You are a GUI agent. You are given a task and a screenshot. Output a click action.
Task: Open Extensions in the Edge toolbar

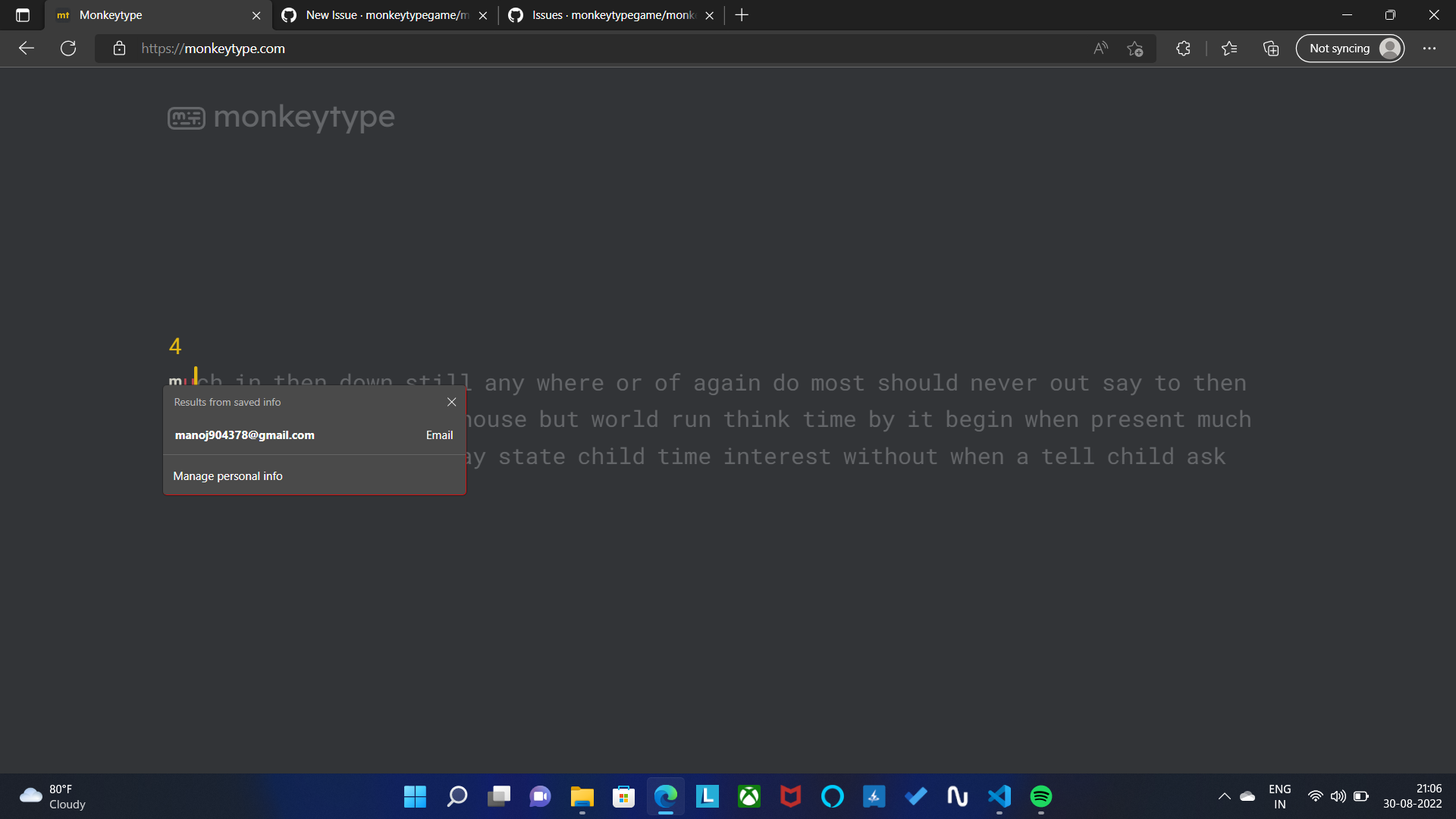click(x=1183, y=48)
